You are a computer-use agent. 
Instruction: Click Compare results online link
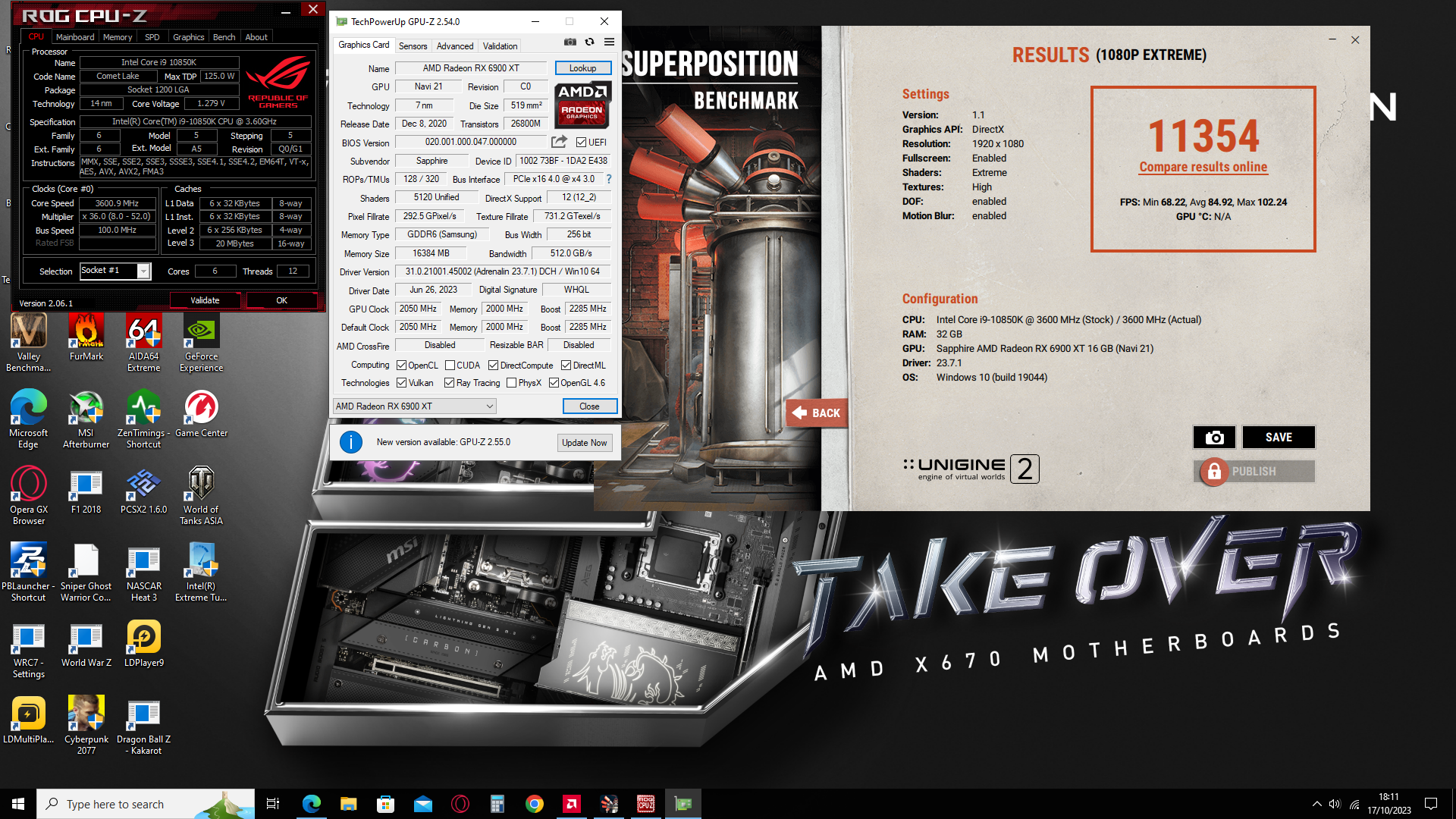tap(1203, 167)
